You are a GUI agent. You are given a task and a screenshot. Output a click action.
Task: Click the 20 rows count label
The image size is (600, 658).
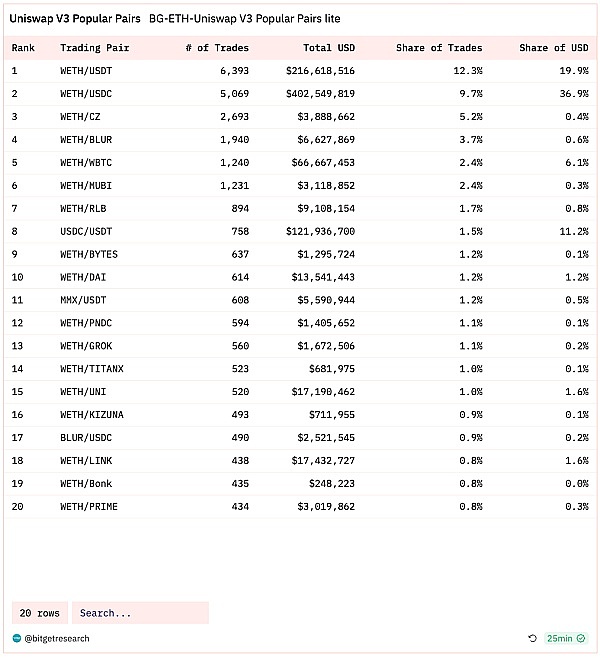(x=40, y=613)
